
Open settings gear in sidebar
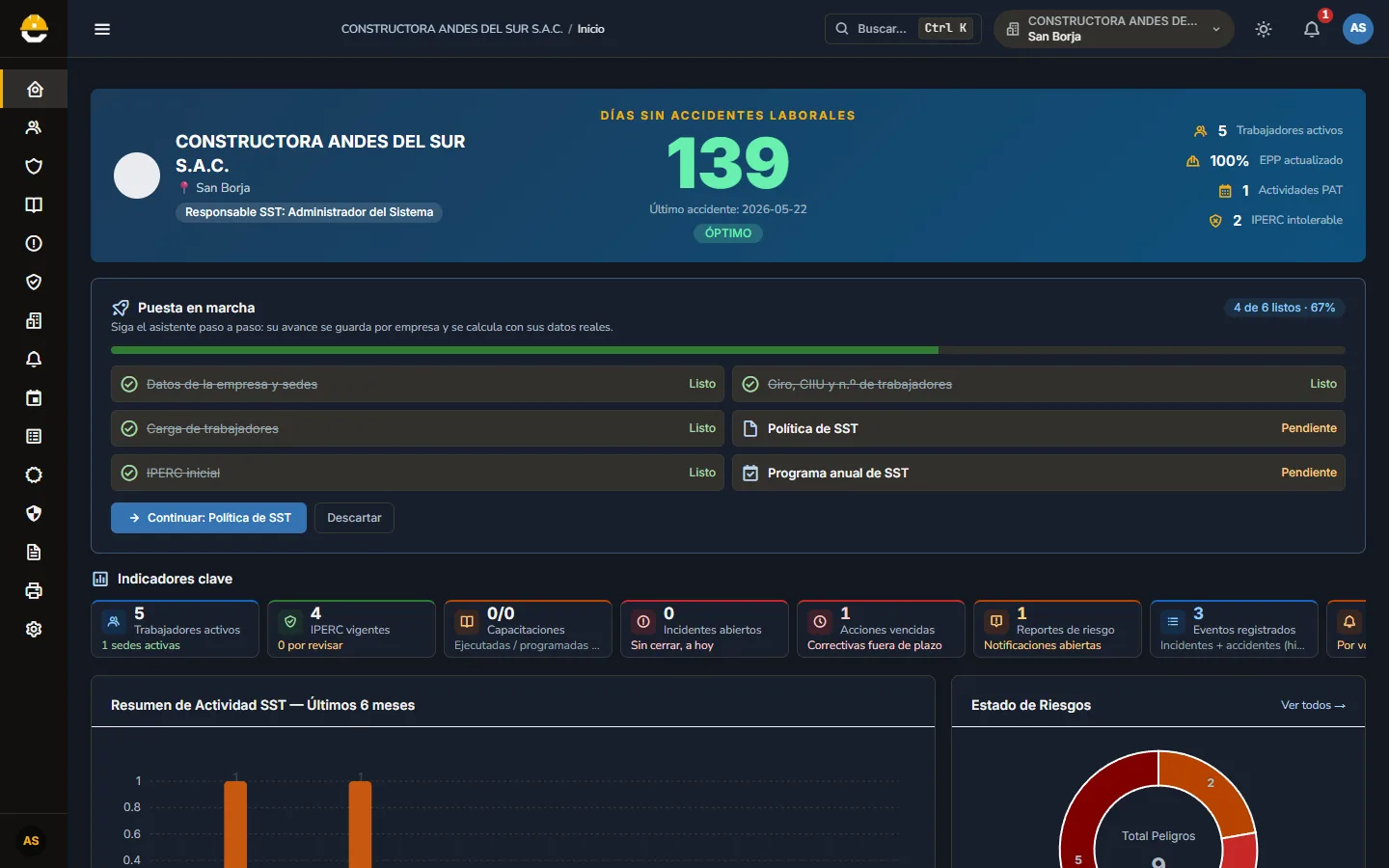pos(34,629)
